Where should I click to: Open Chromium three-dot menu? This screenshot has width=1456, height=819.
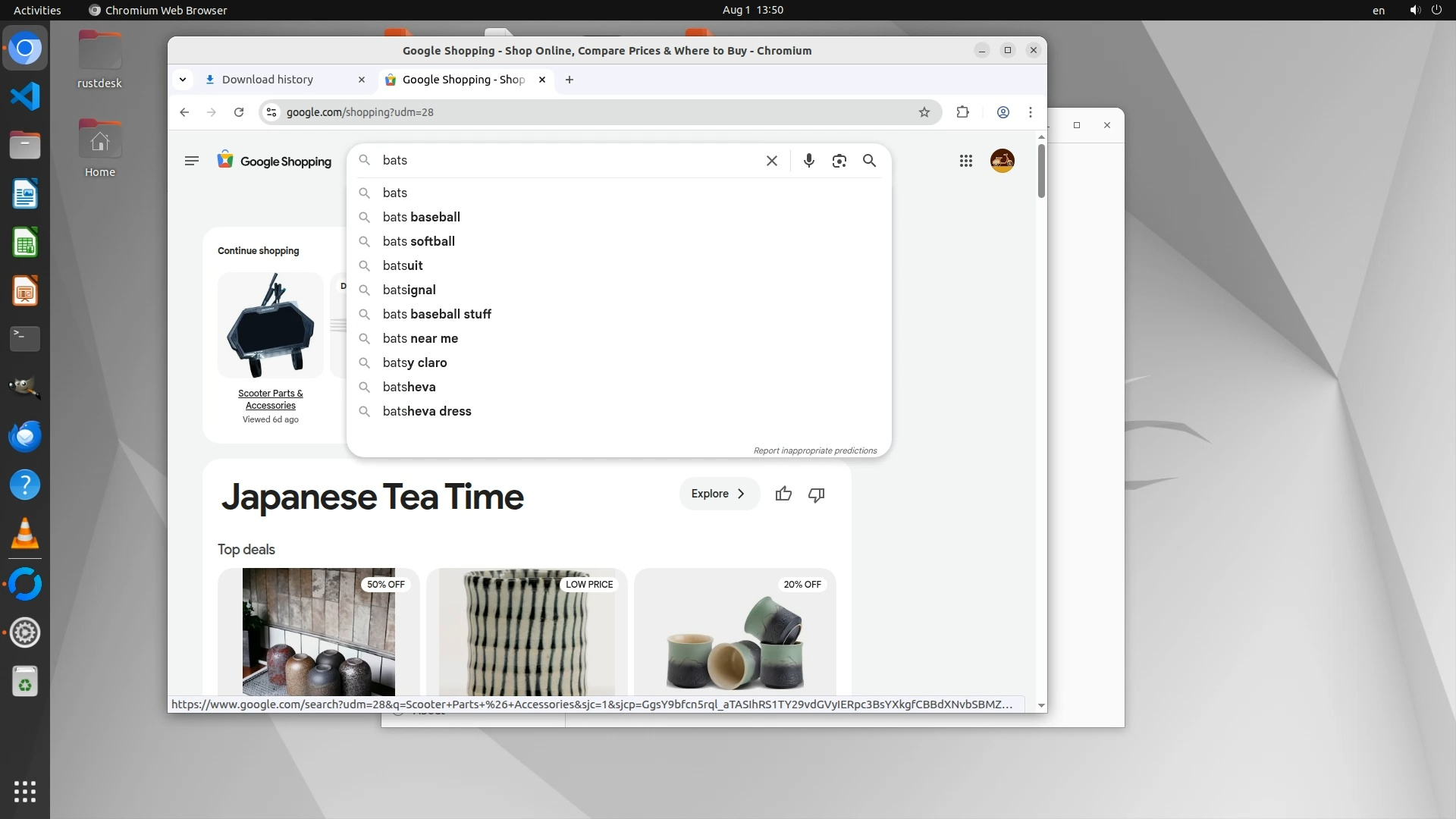click(x=1030, y=112)
